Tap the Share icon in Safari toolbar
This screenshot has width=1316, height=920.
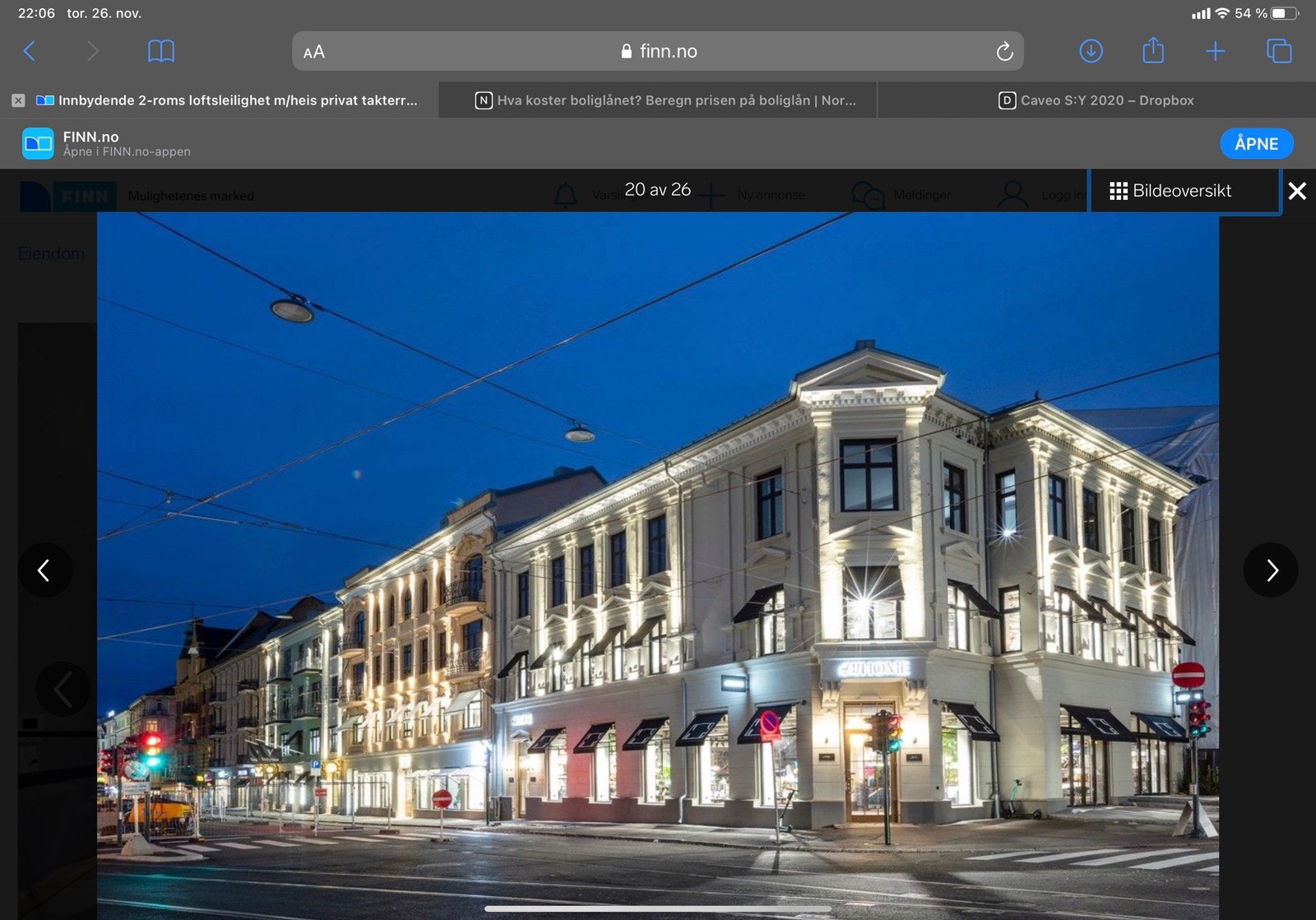click(x=1153, y=51)
